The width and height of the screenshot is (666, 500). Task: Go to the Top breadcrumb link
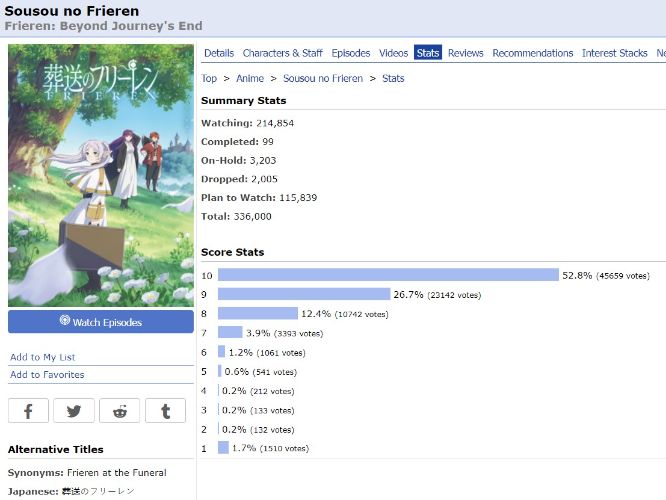209,79
